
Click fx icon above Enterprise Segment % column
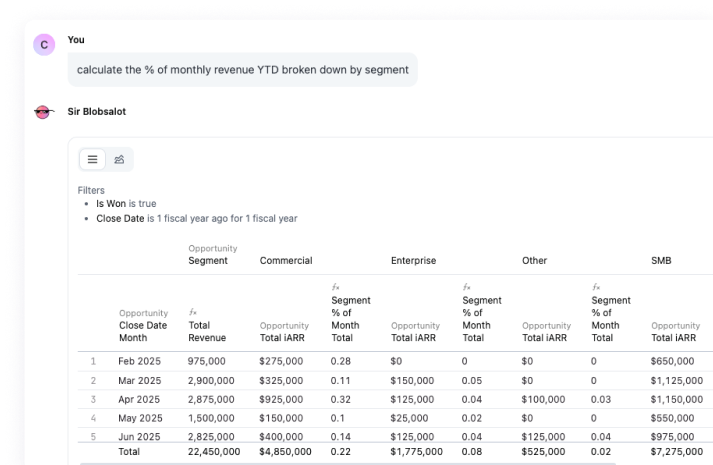pyautogui.click(x=466, y=287)
